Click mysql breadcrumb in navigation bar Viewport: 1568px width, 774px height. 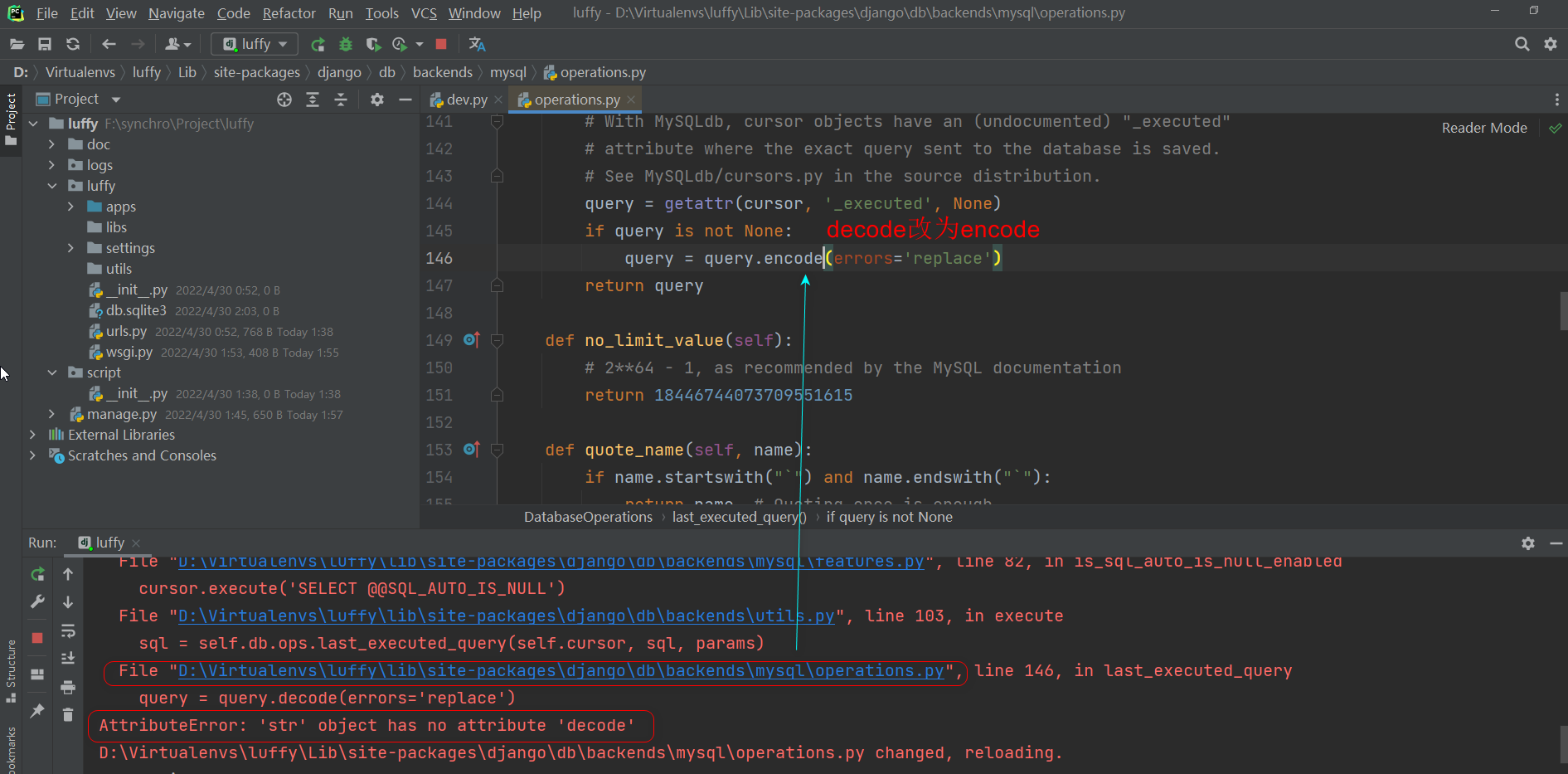point(507,73)
